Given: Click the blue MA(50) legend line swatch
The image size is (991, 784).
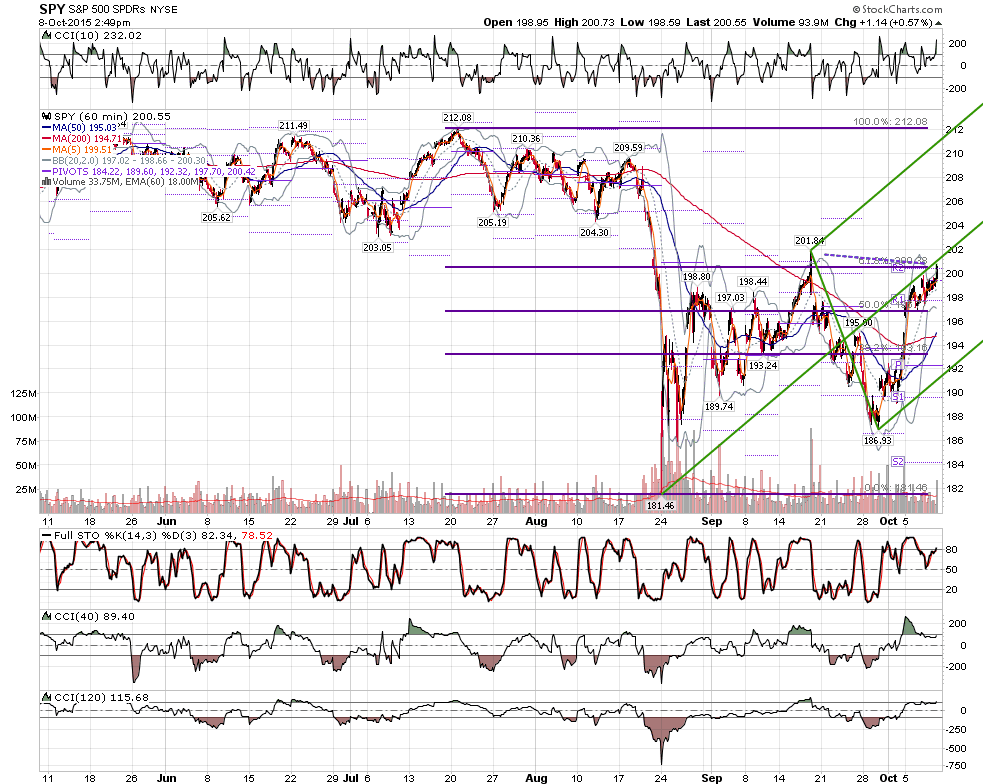Looking at the screenshot, I should click(x=46, y=128).
